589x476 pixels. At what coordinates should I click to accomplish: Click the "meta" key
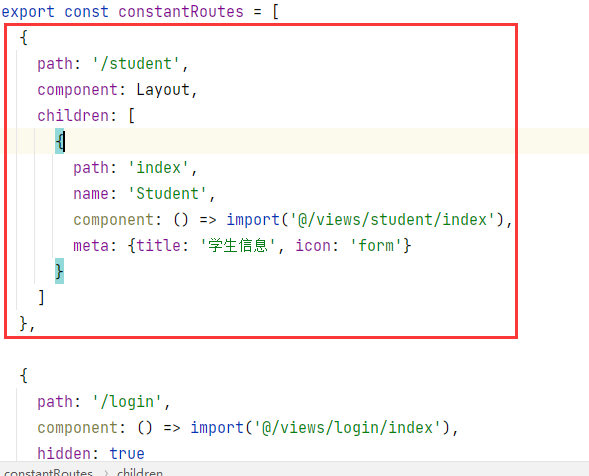click(91, 245)
